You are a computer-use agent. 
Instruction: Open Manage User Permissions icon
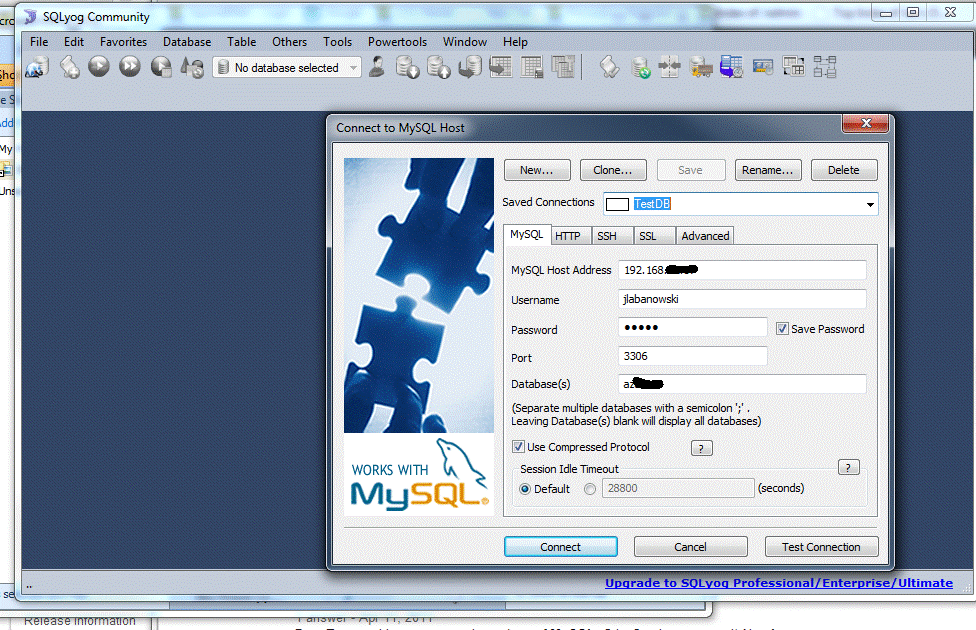click(x=378, y=67)
